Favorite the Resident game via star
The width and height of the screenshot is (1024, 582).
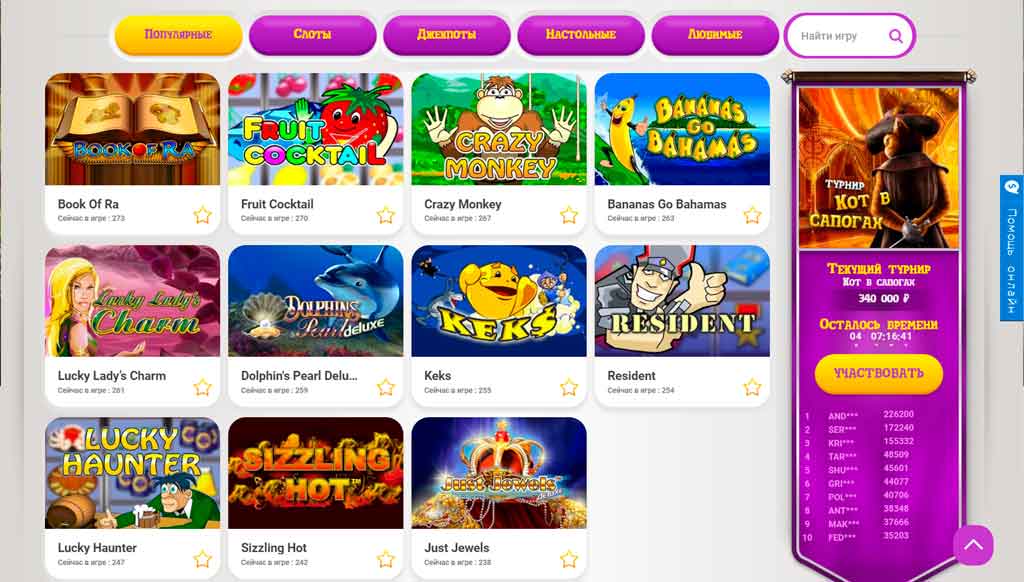pos(752,387)
